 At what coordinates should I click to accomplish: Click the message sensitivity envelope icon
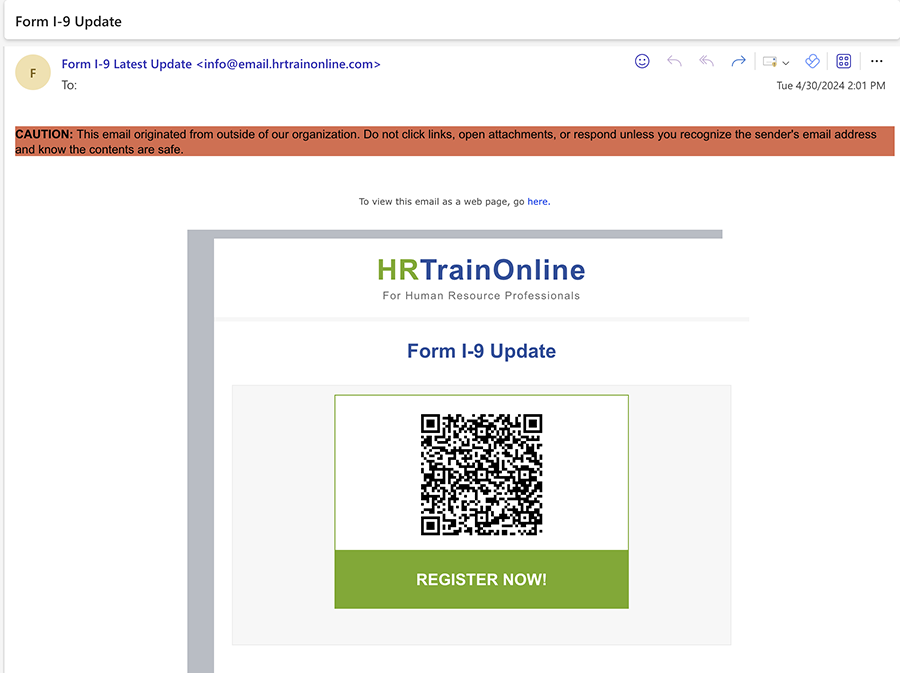pyautogui.click(x=769, y=61)
